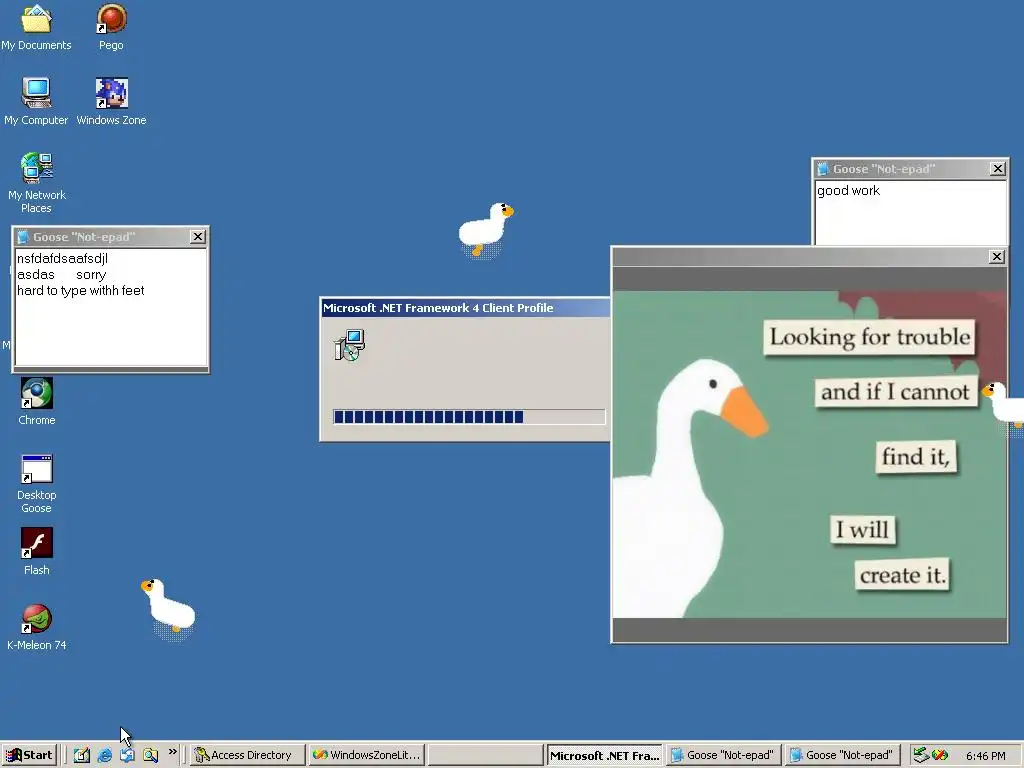The width and height of the screenshot is (1024, 768).
Task: Click the Microsoft .NET Framework 4 Client Profile title bar
Action: pos(466,308)
